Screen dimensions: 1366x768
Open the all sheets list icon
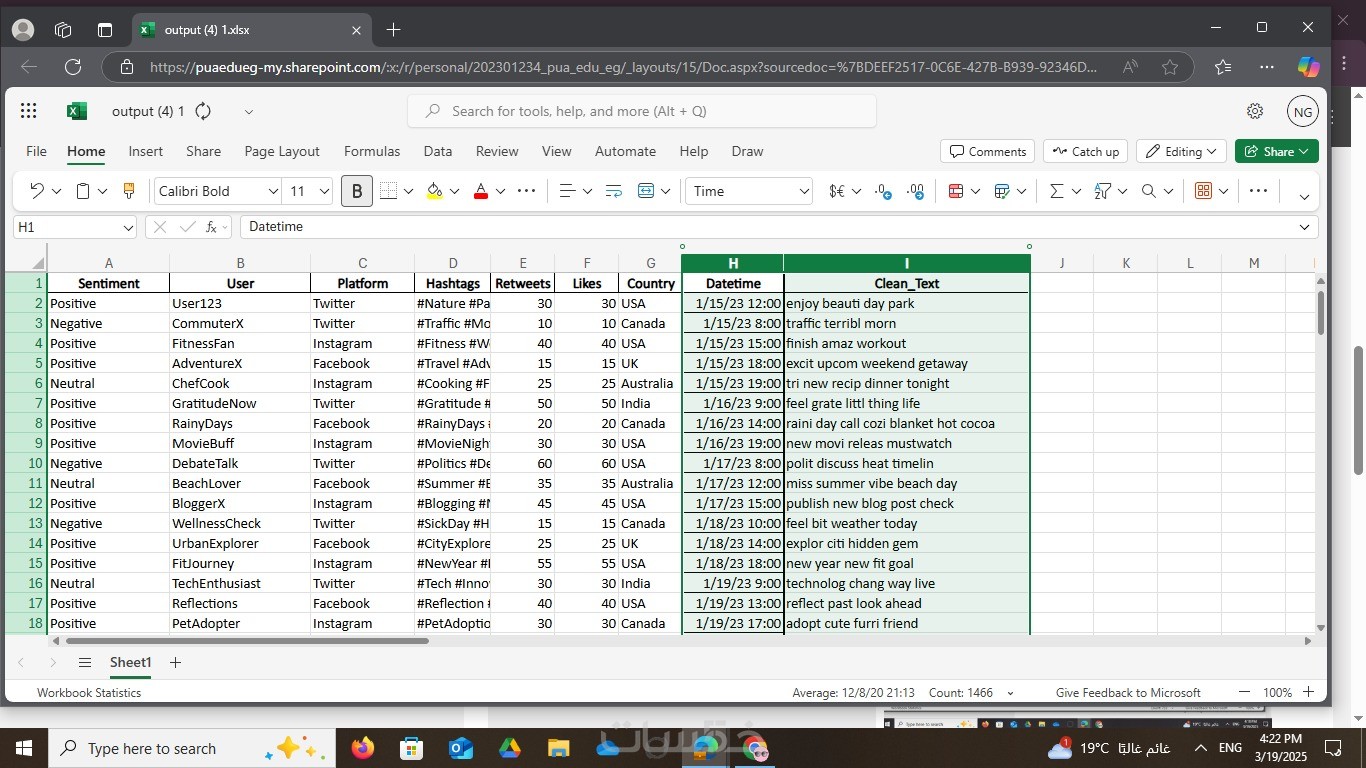click(x=85, y=663)
